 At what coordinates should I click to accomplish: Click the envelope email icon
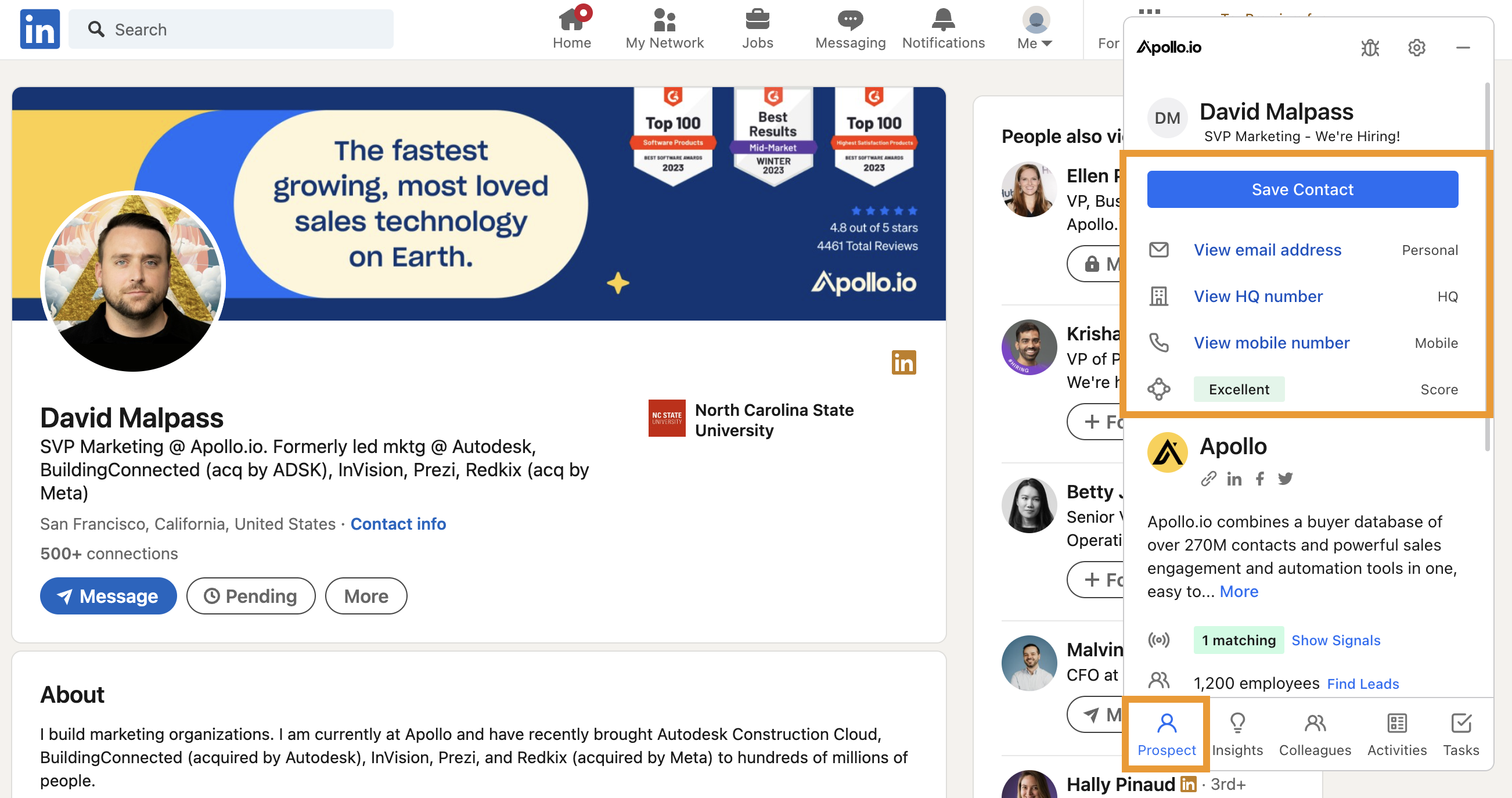coord(1158,250)
